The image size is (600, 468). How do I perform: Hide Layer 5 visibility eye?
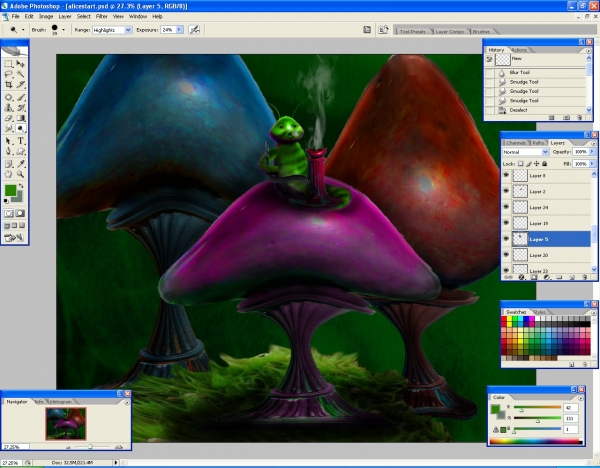pyautogui.click(x=506, y=239)
